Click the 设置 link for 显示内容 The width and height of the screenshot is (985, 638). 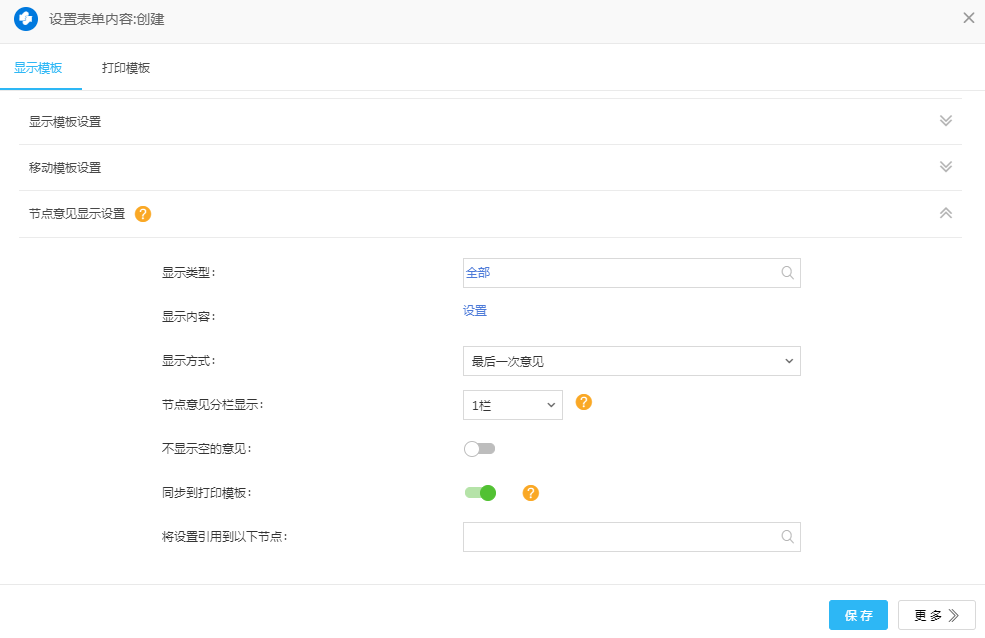click(475, 311)
